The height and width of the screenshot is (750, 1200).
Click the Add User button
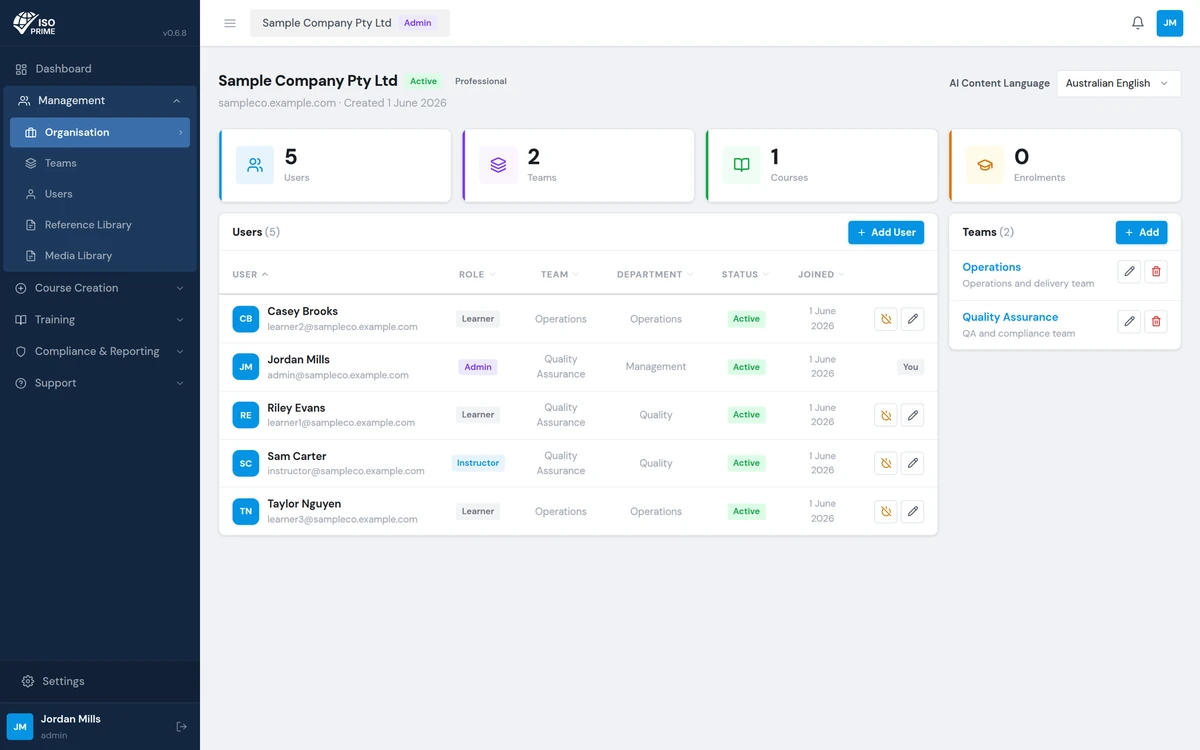pyautogui.click(x=886, y=232)
